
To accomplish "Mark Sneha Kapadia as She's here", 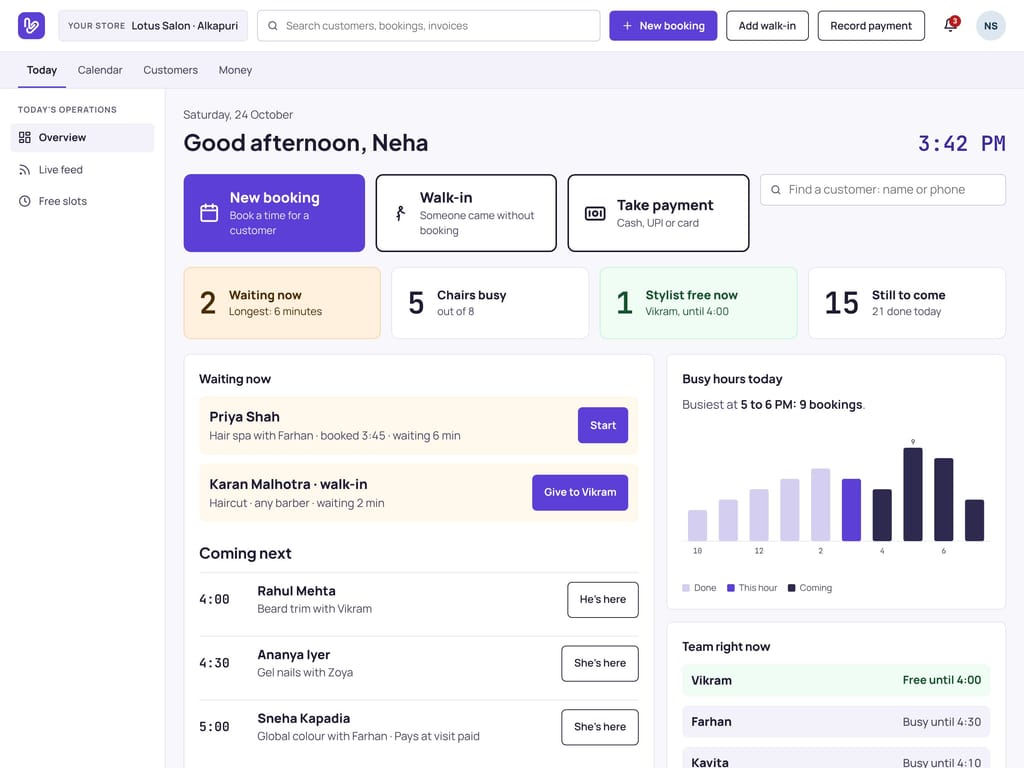I will coord(600,727).
